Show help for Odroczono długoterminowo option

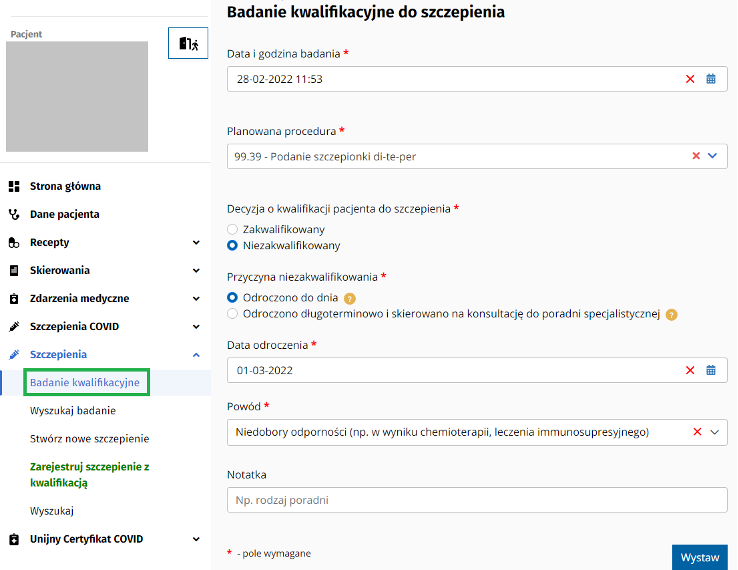(672, 314)
